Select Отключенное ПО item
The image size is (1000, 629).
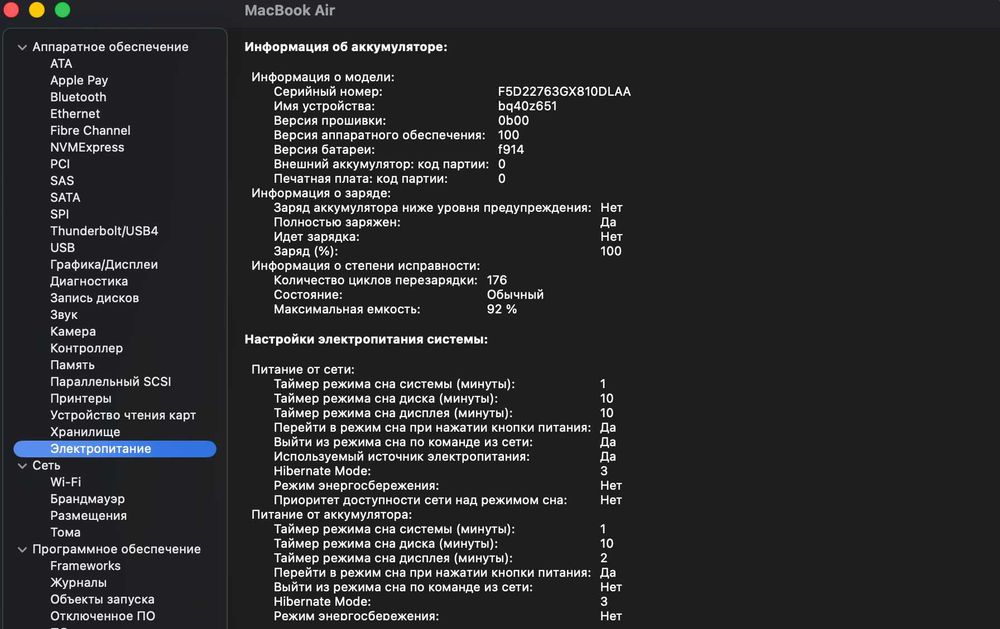click(x=103, y=616)
